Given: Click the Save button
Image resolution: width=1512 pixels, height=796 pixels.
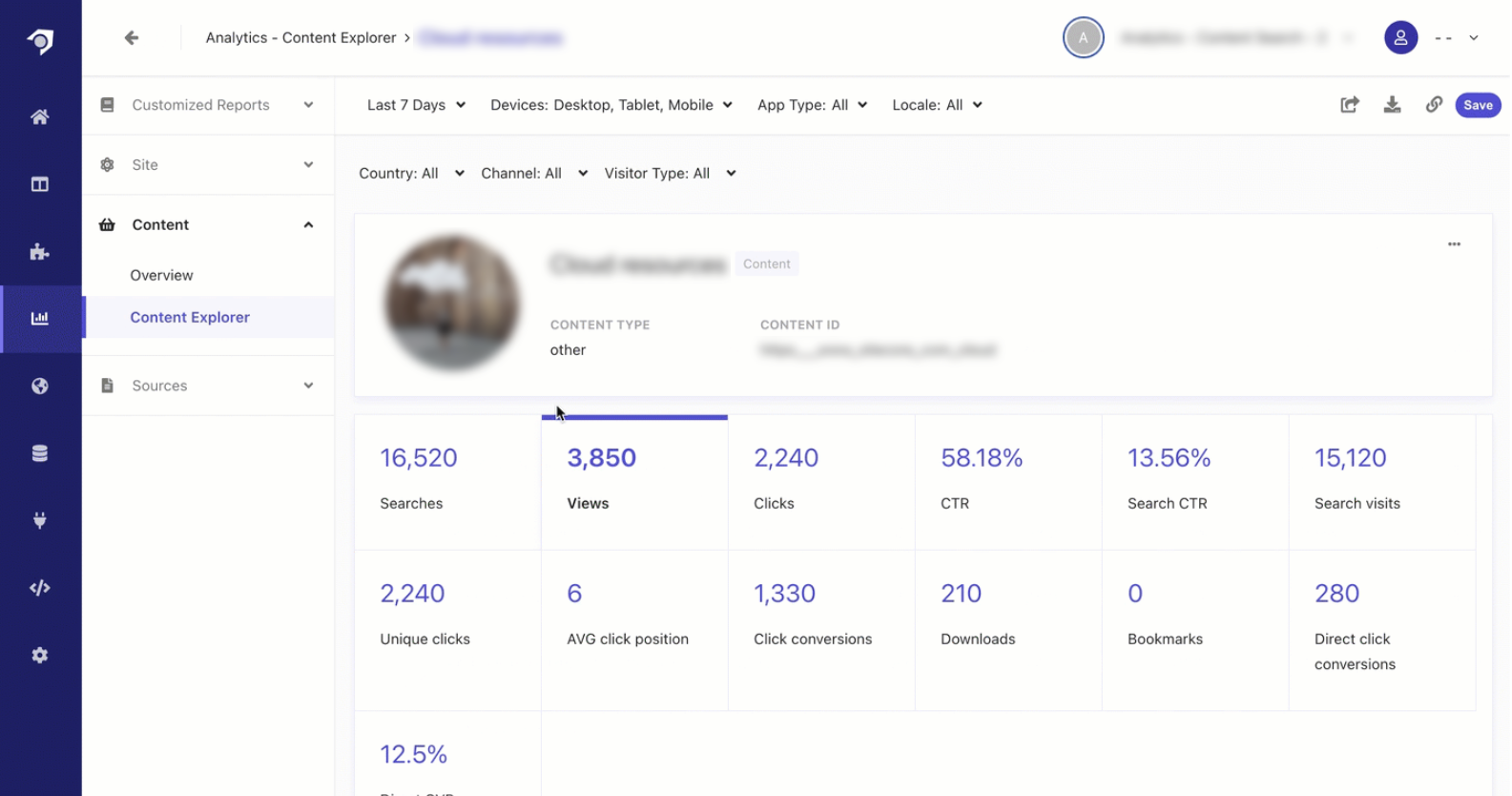Looking at the screenshot, I should pos(1478,105).
